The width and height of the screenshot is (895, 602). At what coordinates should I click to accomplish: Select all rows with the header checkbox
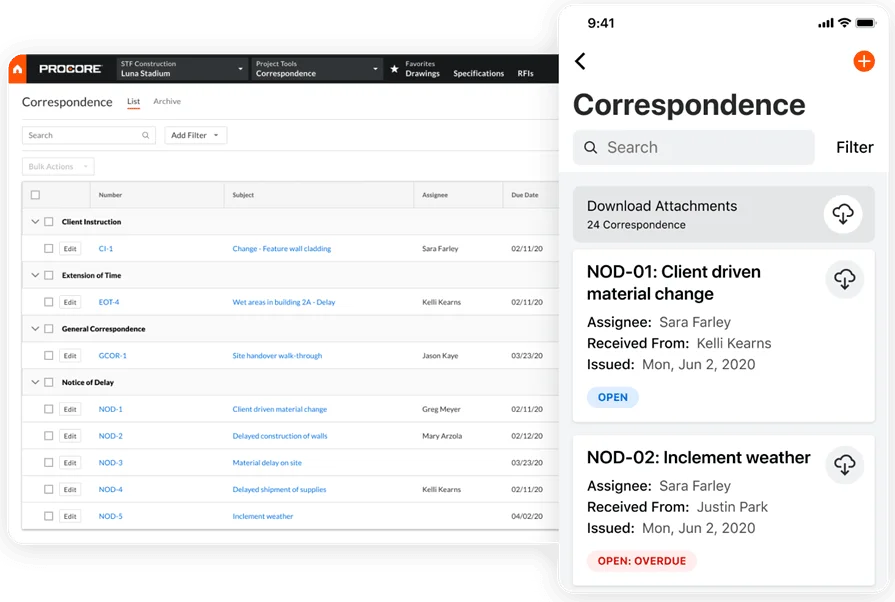point(37,195)
